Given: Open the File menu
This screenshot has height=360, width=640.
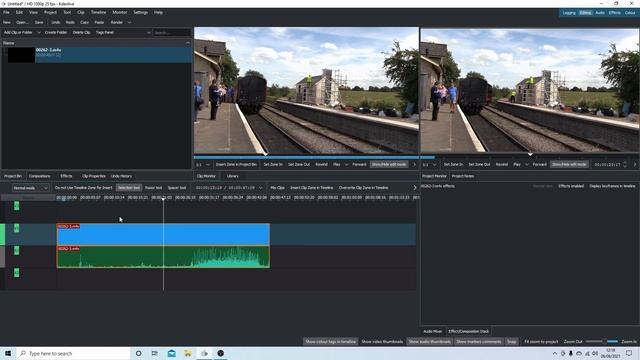Looking at the screenshot, I should point(6,12).
